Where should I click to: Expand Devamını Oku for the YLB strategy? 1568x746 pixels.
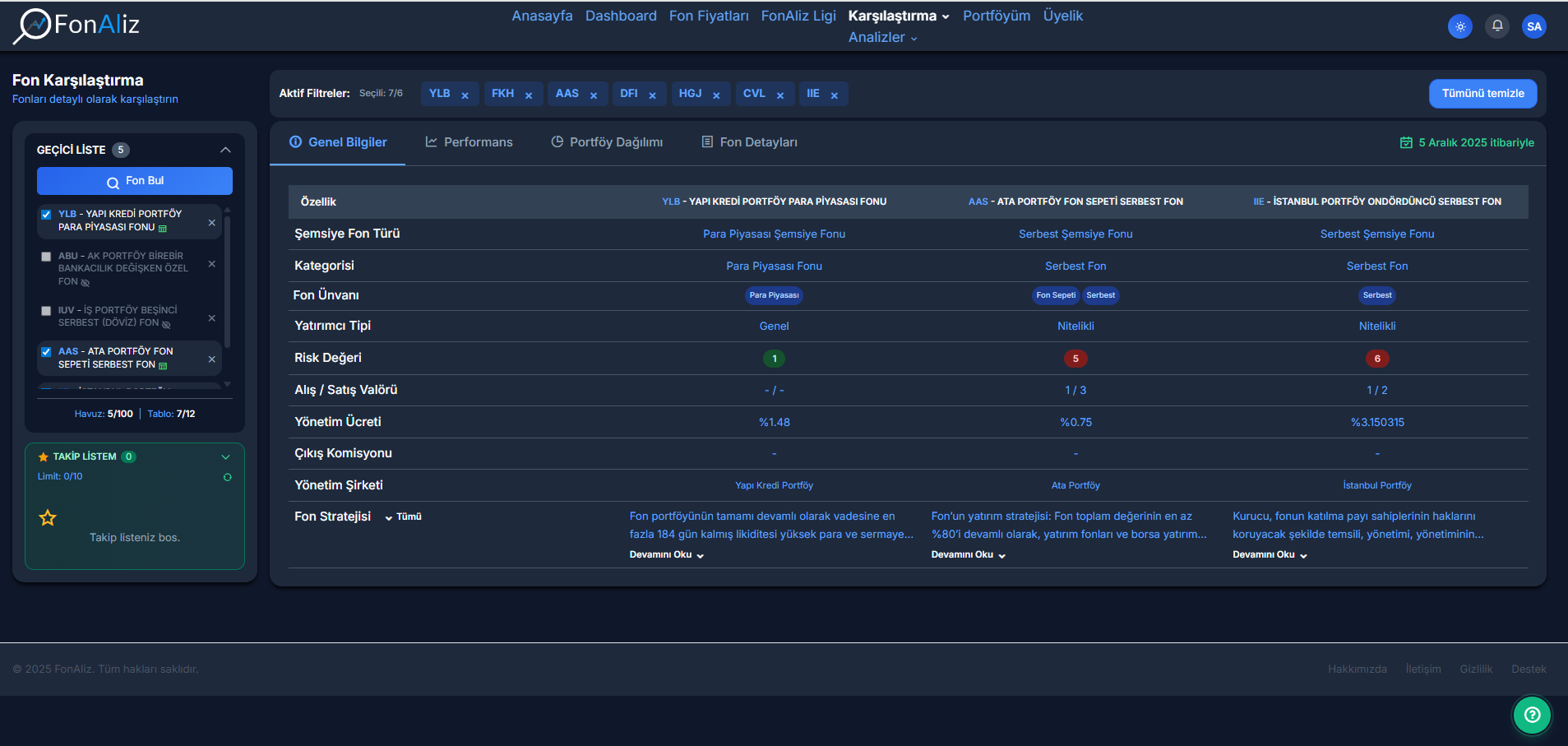pyautogui.click(x=667, y=555)
